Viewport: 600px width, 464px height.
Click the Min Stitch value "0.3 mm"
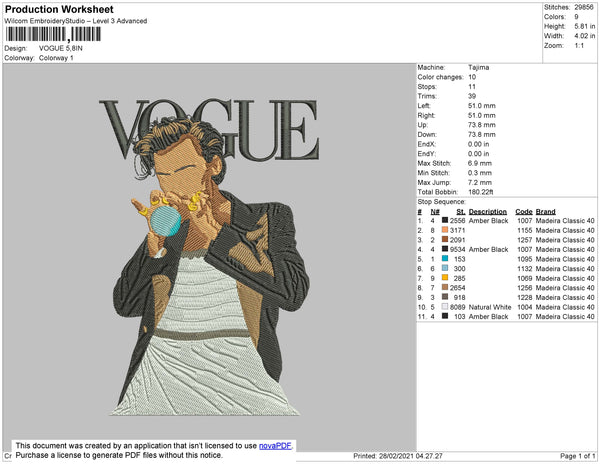(x=480, y=173)
